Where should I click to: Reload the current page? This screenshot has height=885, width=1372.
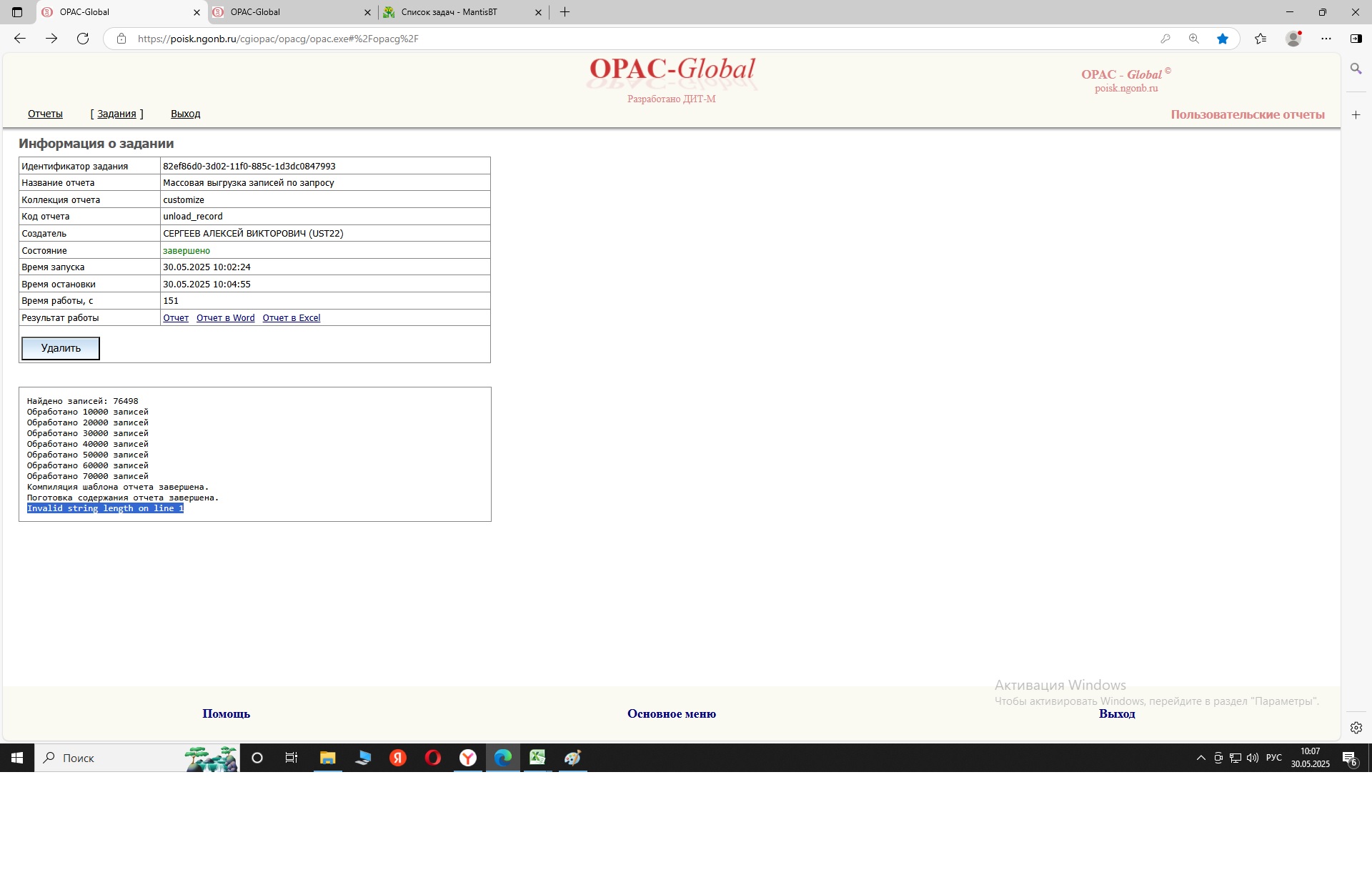(83, 39)
